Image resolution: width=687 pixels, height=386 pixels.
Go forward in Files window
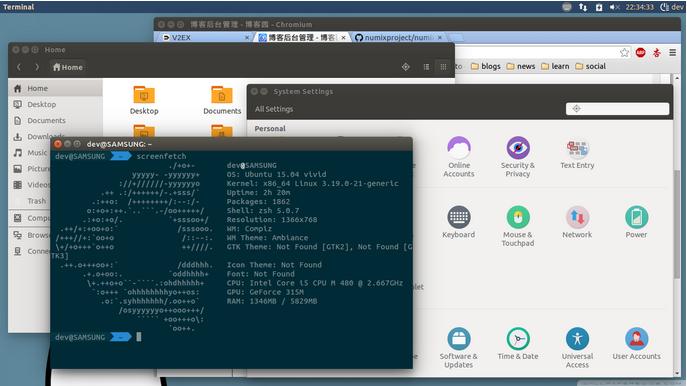[37, 67]
